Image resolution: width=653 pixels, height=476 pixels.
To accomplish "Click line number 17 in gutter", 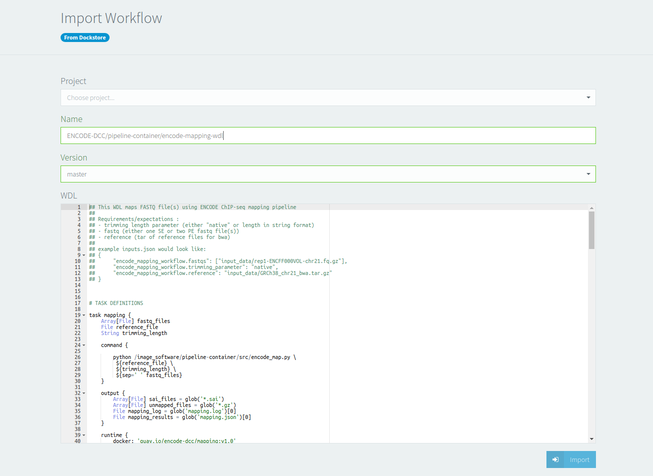I will 77,303.
